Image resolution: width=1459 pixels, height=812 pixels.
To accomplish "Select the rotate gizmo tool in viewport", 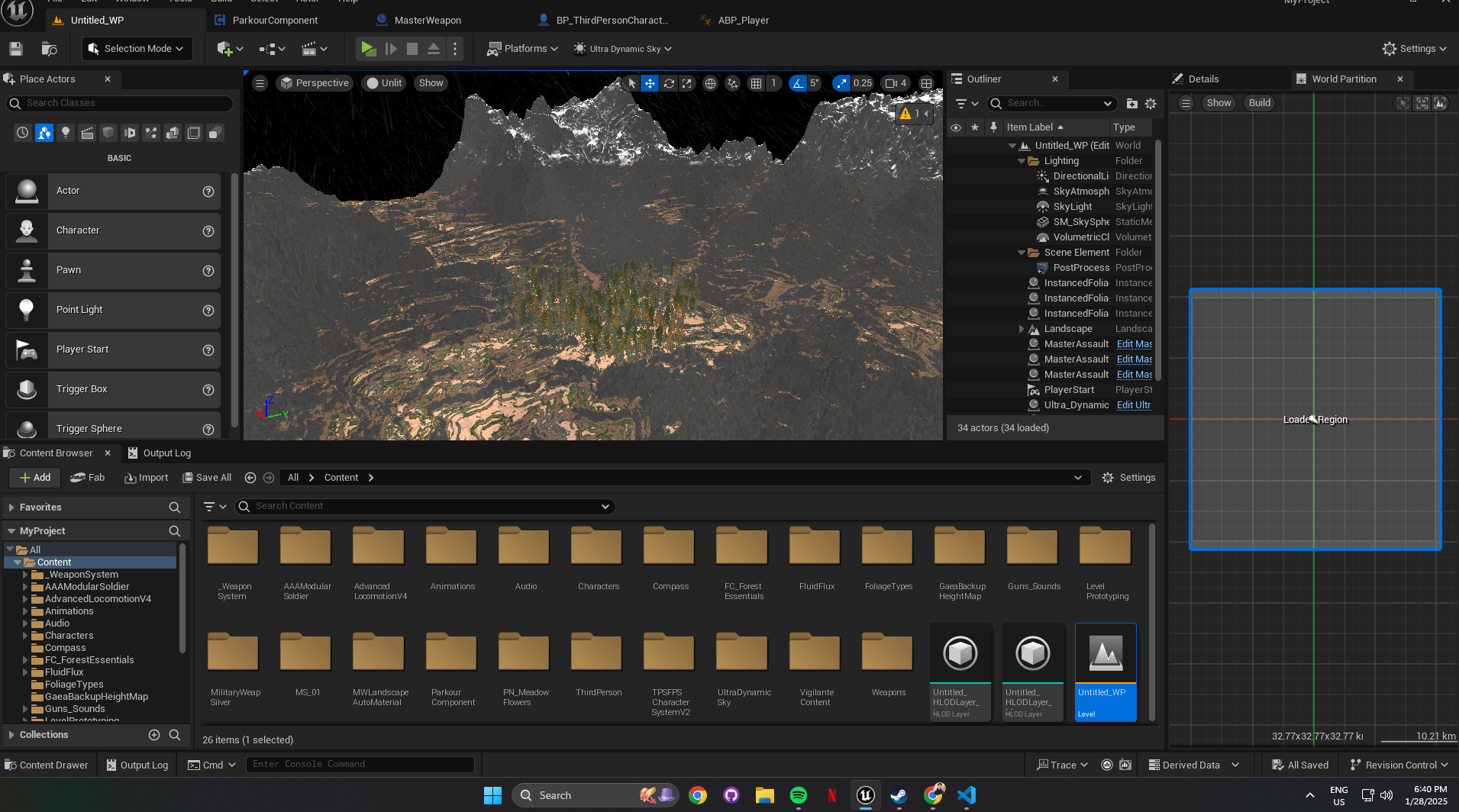I will (x=669, y=83).
